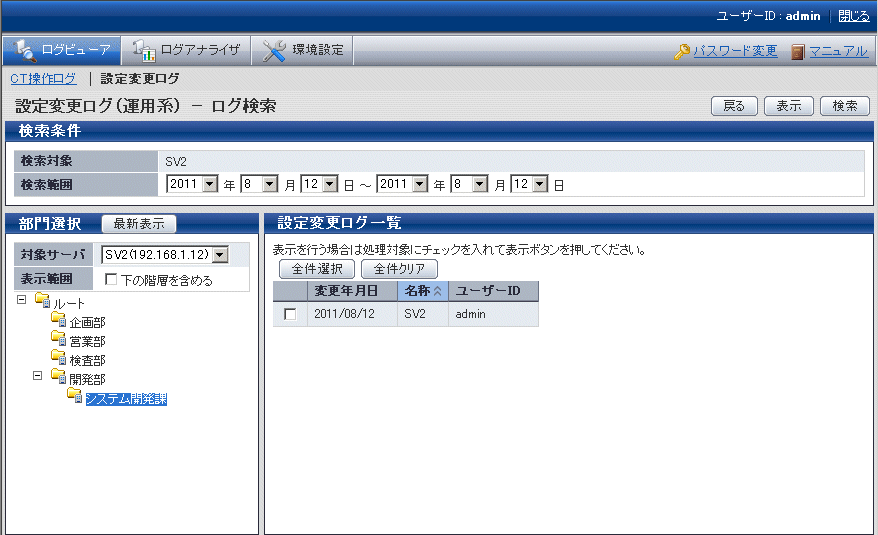Screen dimensions: 878x535
Task: Click the 名称 sort arrow icon
Action: click(438, 291)
